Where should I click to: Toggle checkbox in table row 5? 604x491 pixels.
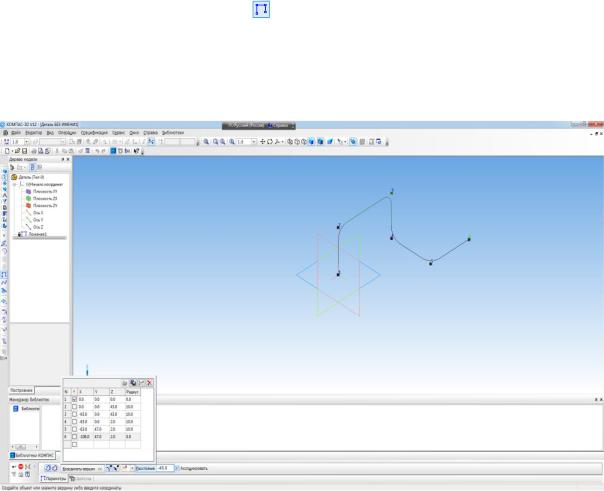click(x=74, y=429)
